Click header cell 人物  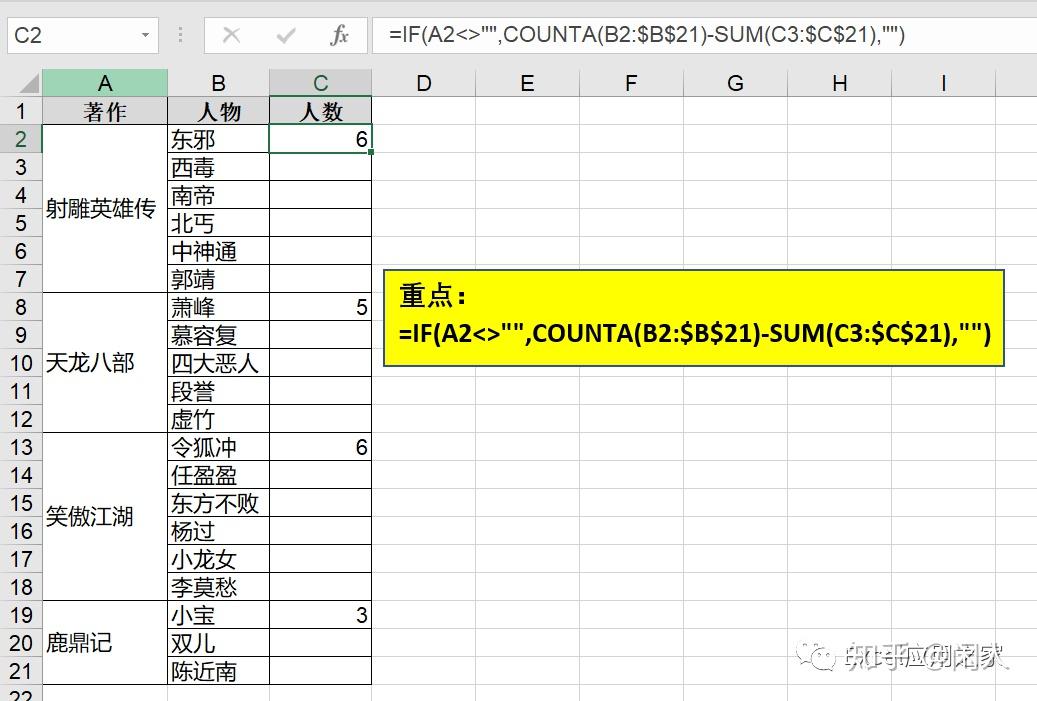click(x=218, y=111)
